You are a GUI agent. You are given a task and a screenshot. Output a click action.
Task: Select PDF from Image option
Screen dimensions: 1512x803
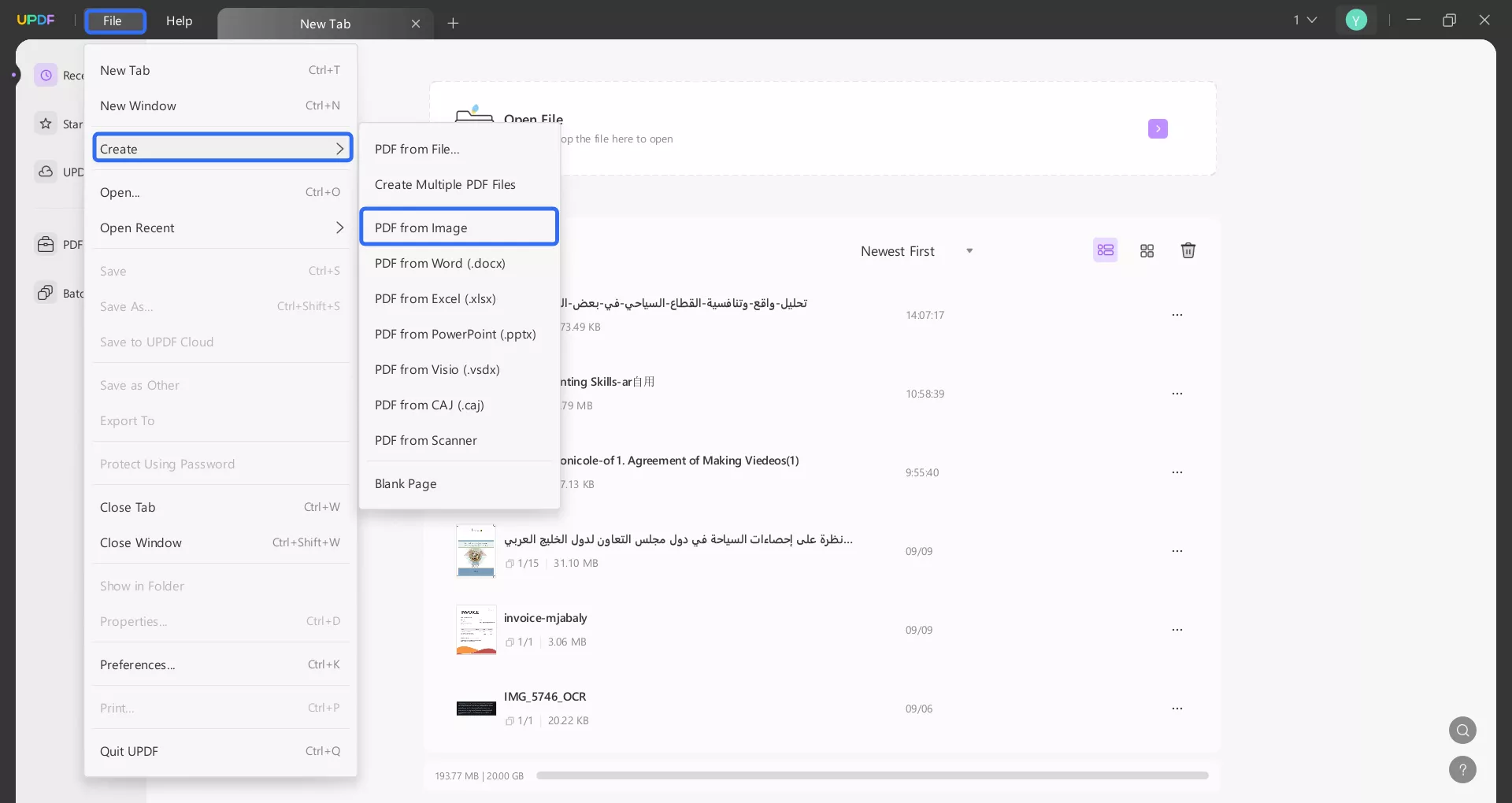[x=459, y=228]
